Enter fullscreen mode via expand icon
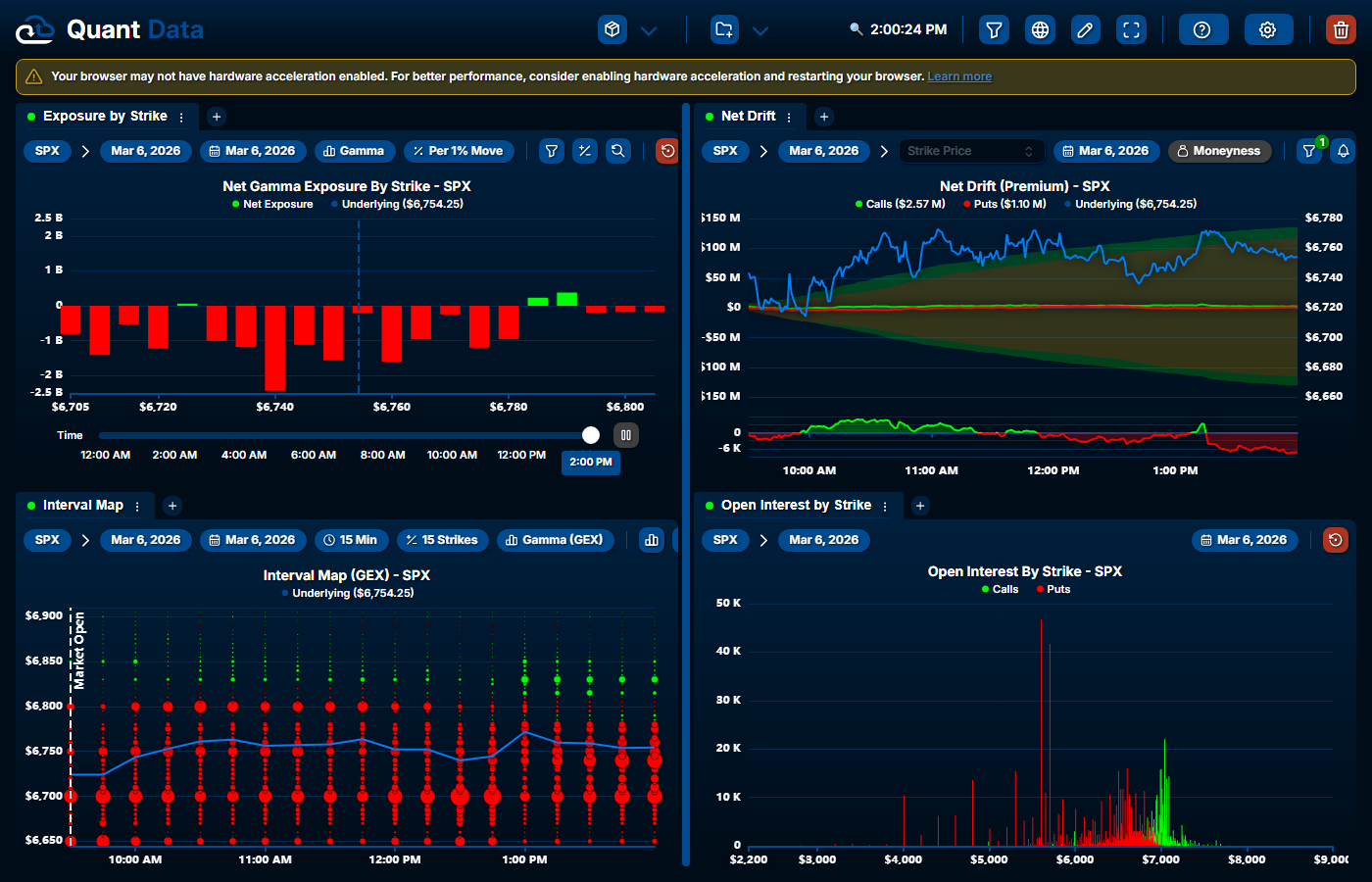1372x882 pixels. click(1131, 29)
